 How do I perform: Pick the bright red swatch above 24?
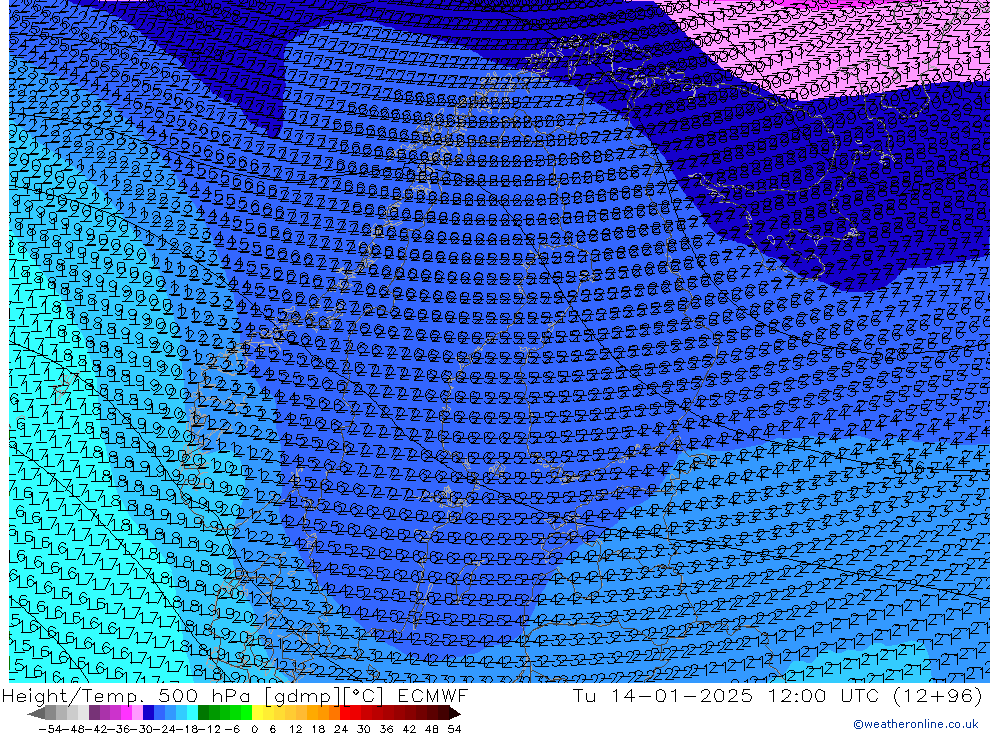[x=345, y=713]
